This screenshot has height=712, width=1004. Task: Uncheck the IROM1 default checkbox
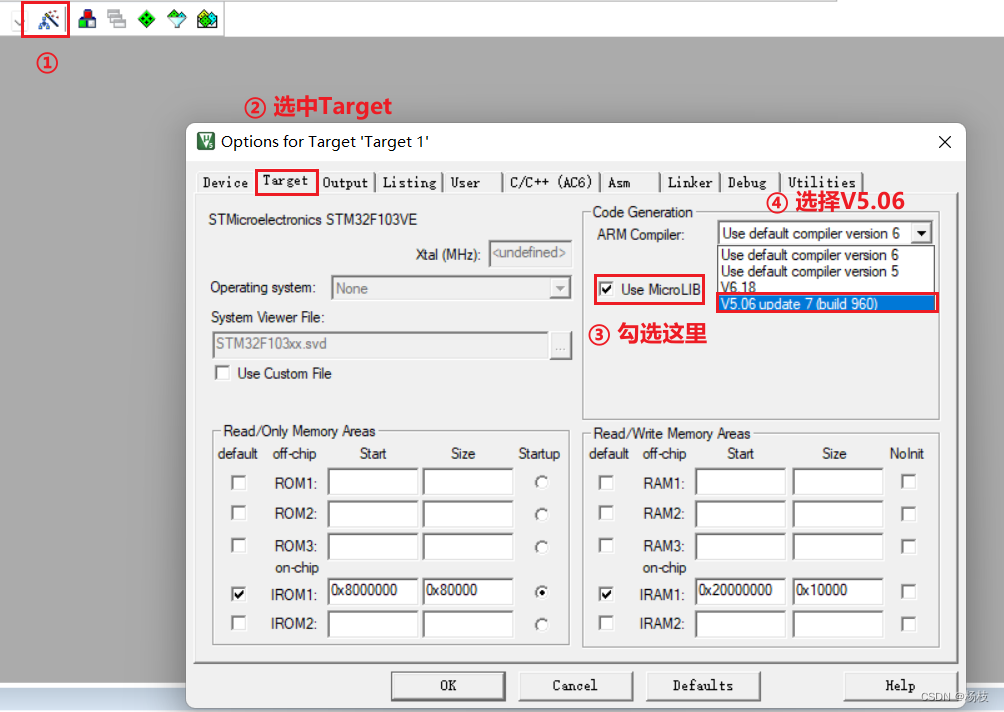239,594
